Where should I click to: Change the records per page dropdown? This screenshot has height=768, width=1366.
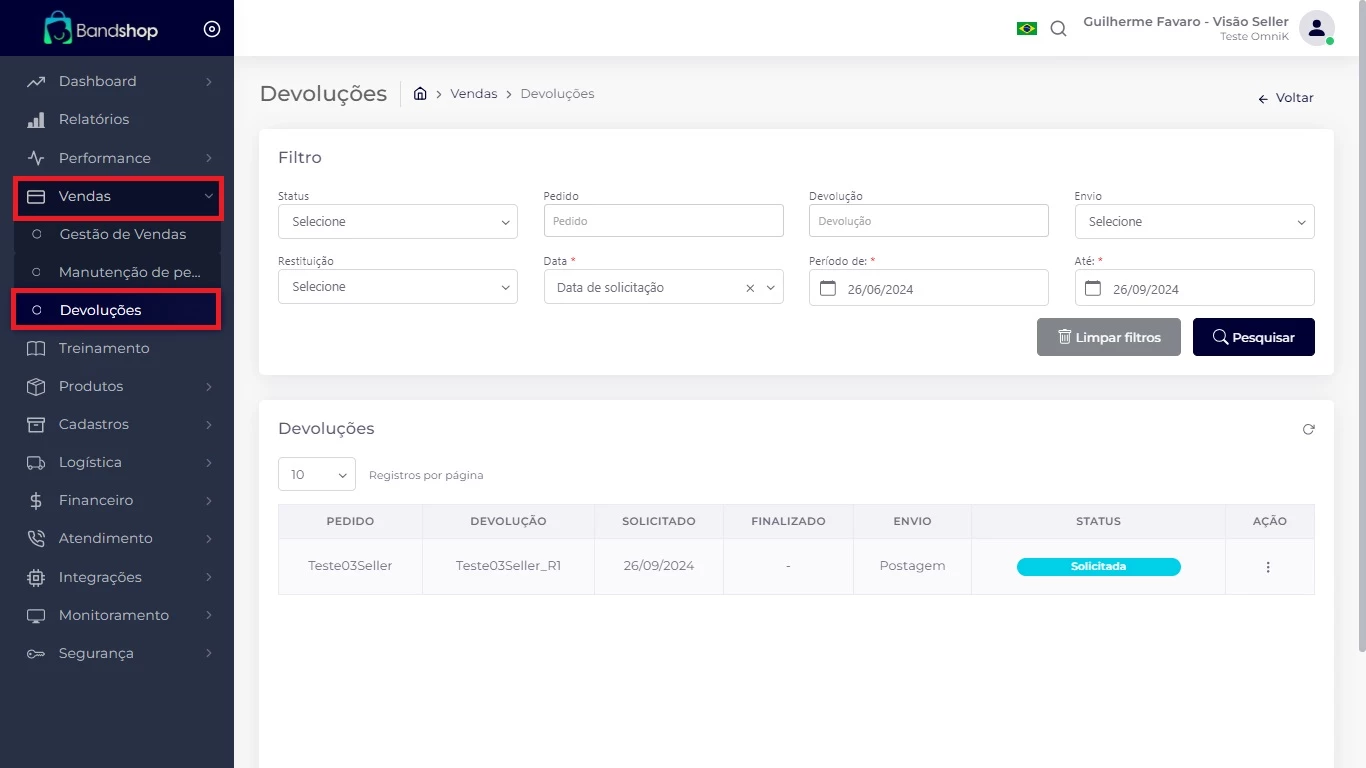click(316, 475)
